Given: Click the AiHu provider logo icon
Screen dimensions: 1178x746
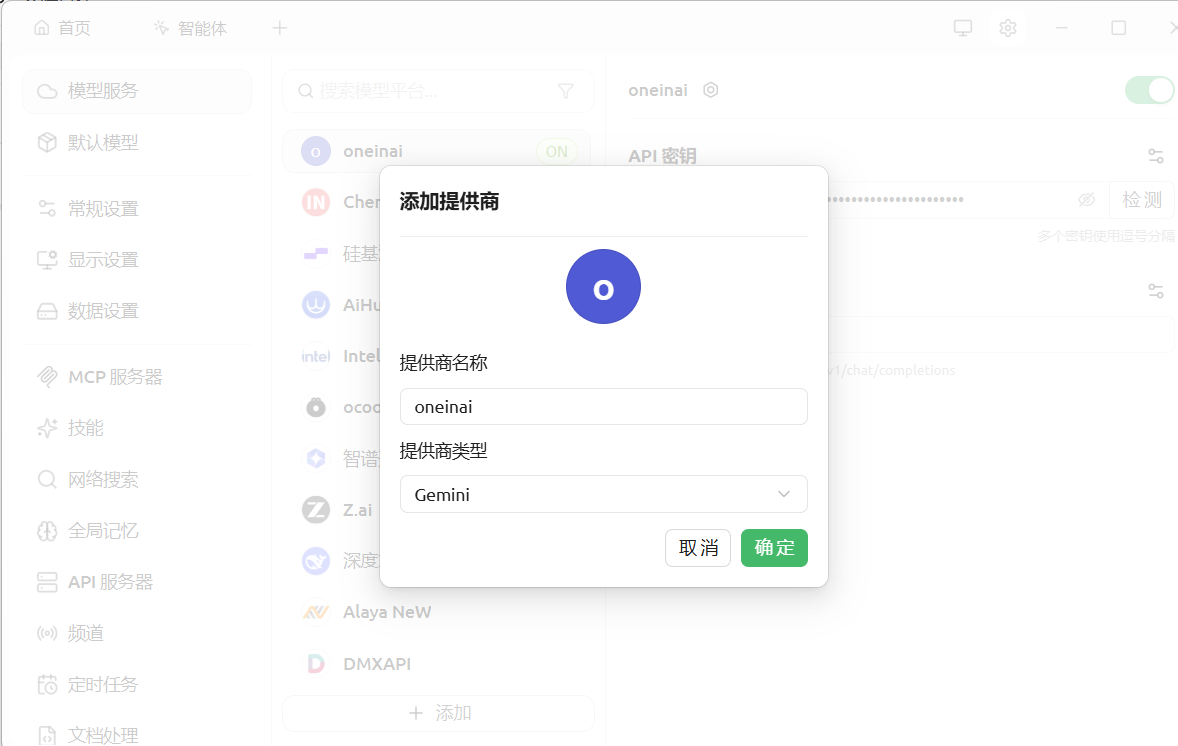Looking at the screenshot, I should pos(316,305).
